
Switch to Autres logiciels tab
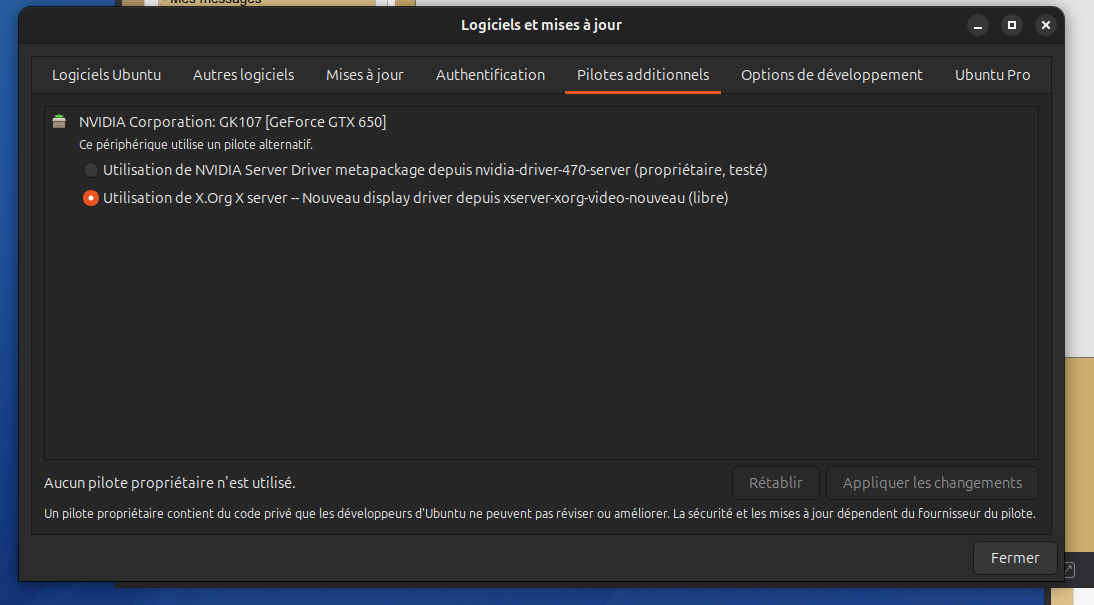pos(243,75)
